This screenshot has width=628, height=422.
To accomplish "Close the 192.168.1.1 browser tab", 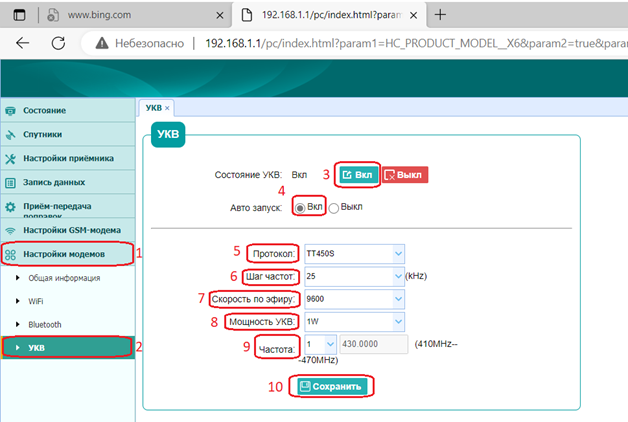I will point(414,15).
